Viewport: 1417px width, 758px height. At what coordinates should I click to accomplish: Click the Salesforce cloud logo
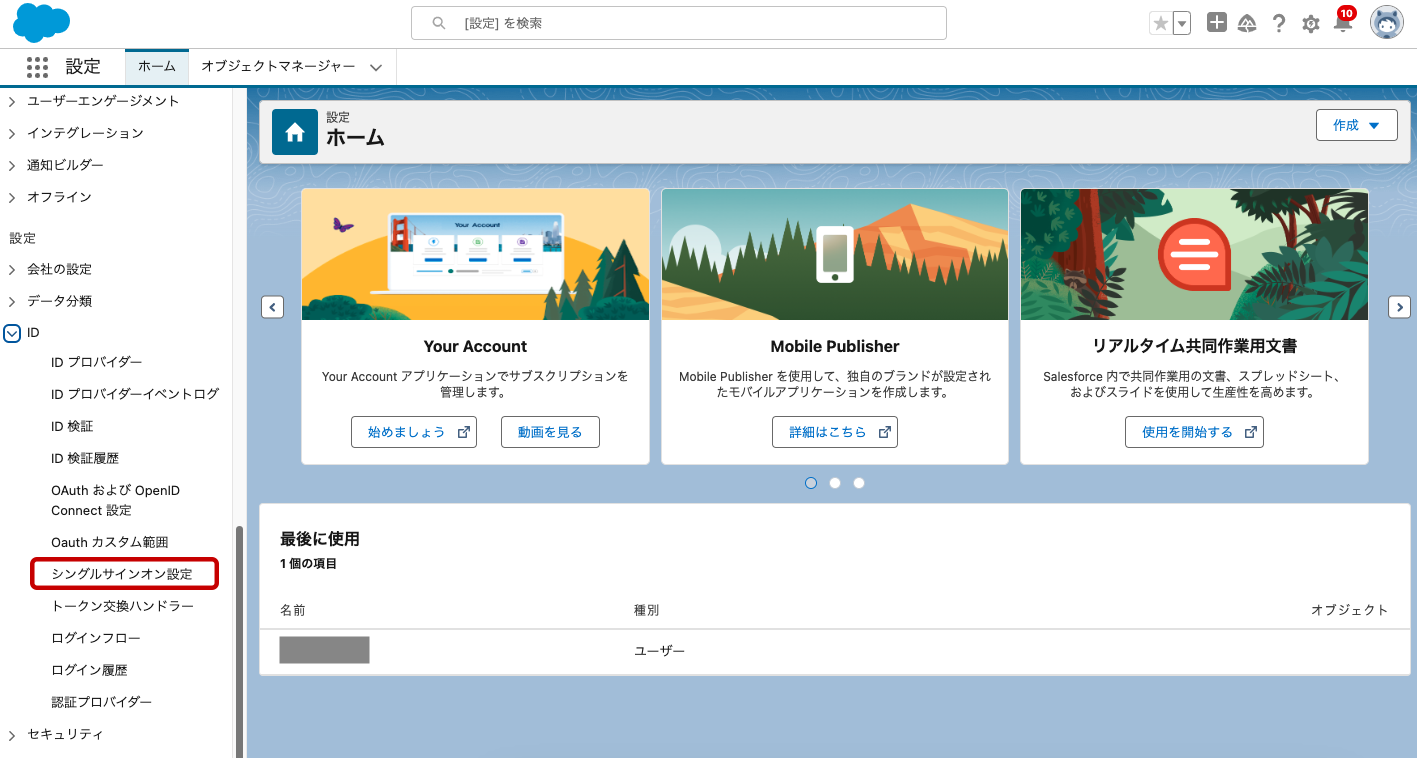pyautogui.click(x=41, y=23)
